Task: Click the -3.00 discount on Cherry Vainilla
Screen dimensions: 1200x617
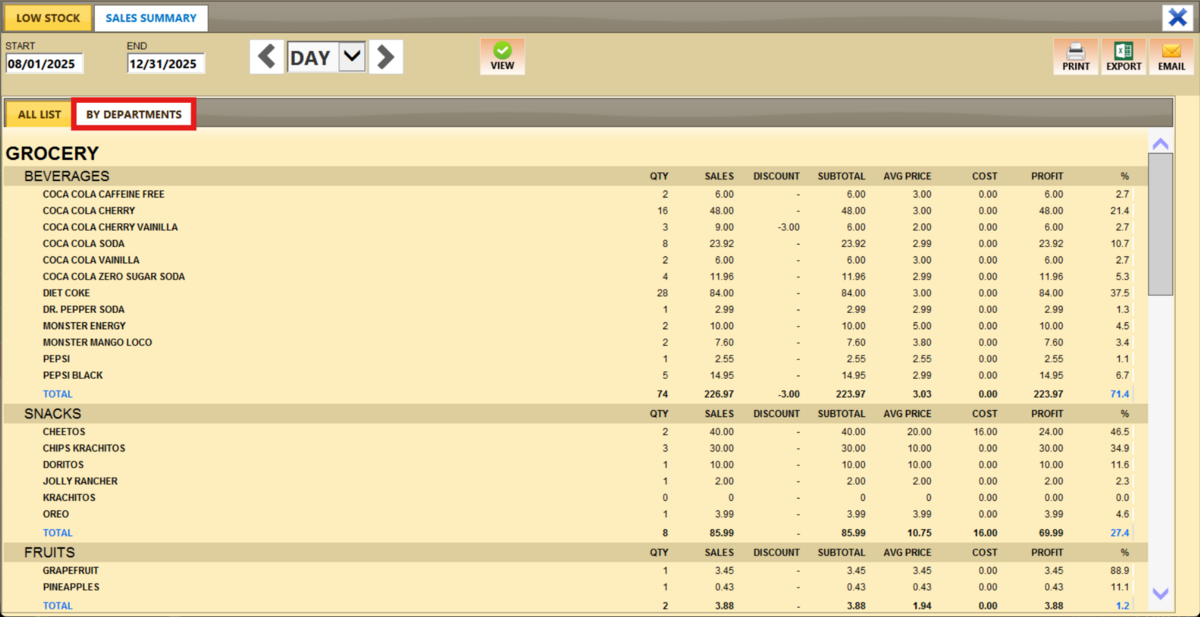Action: [788, 227]
